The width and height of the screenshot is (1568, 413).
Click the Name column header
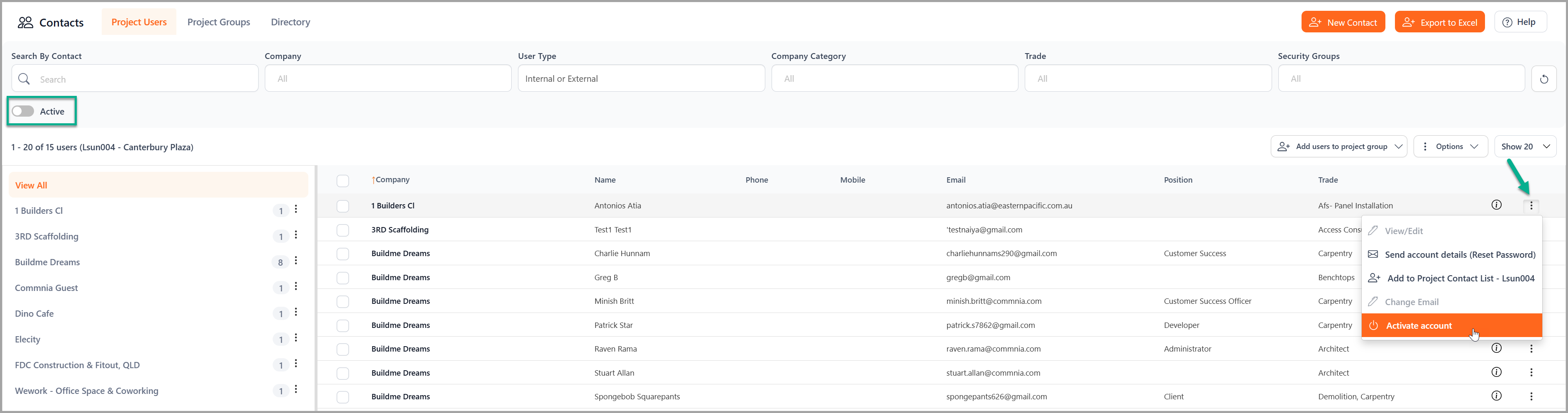pos(604,180)
